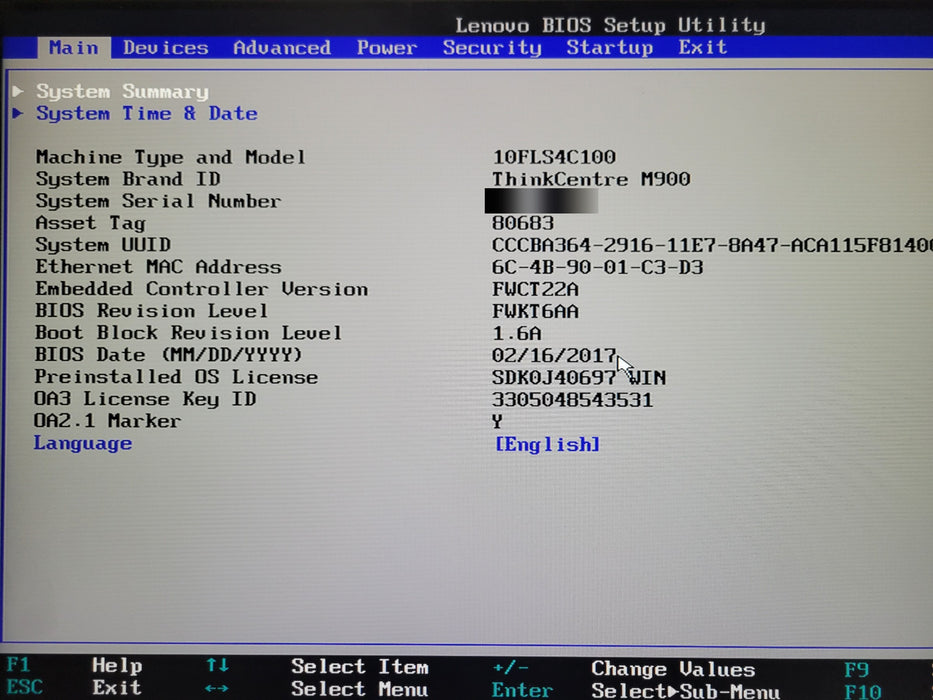The width and height of the screenshot is (933, 700).
Task: Click the Exit legend in footer
Action: pos(117,688)
